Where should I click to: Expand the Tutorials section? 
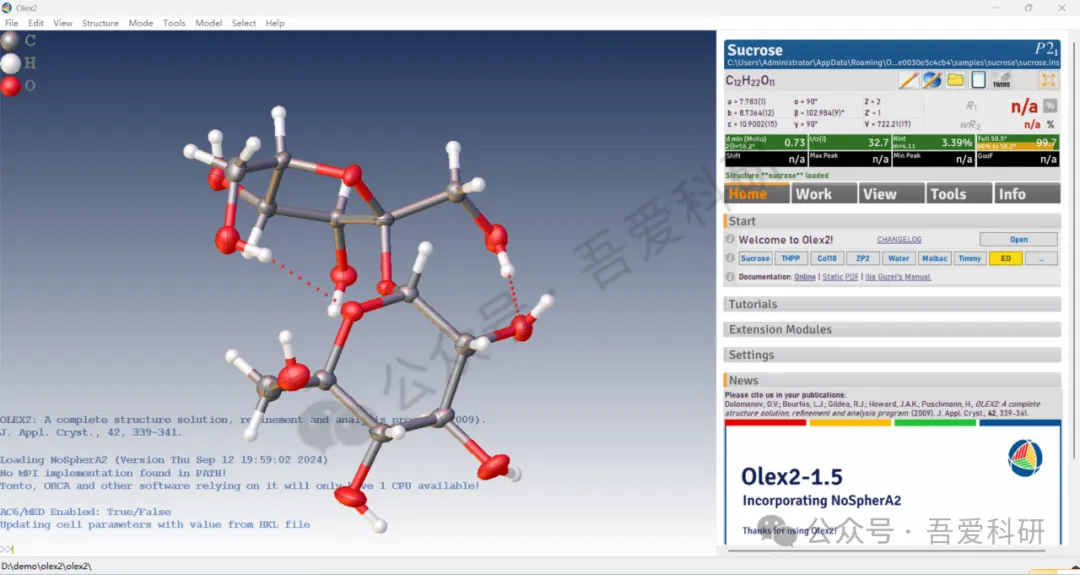tap(892, 304)
